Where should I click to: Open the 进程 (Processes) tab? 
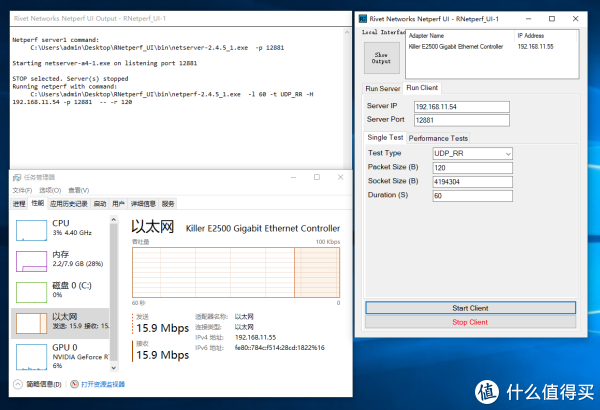[x=18, y=203]
